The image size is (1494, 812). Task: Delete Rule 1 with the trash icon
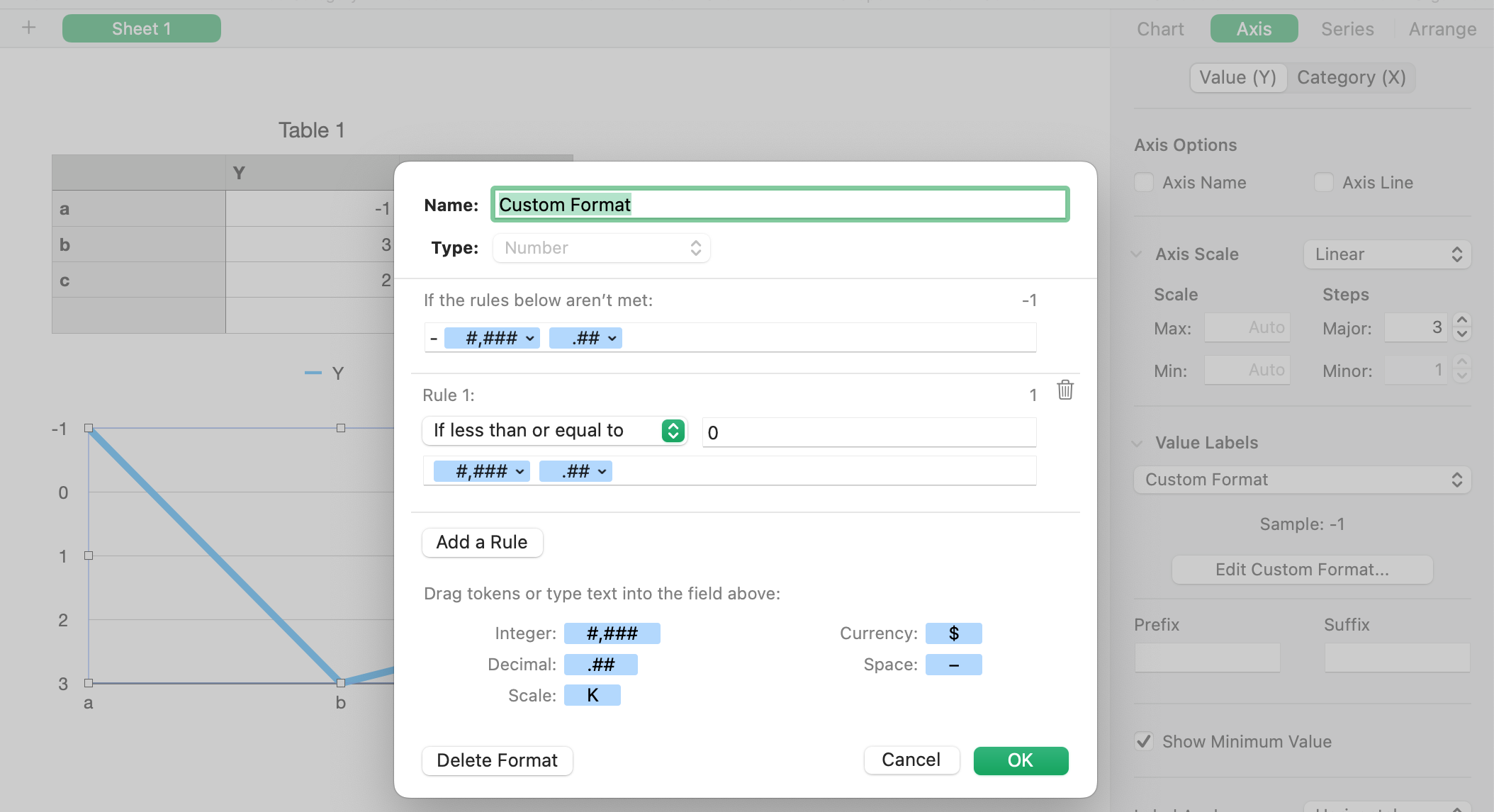[x=1065, y=390]
